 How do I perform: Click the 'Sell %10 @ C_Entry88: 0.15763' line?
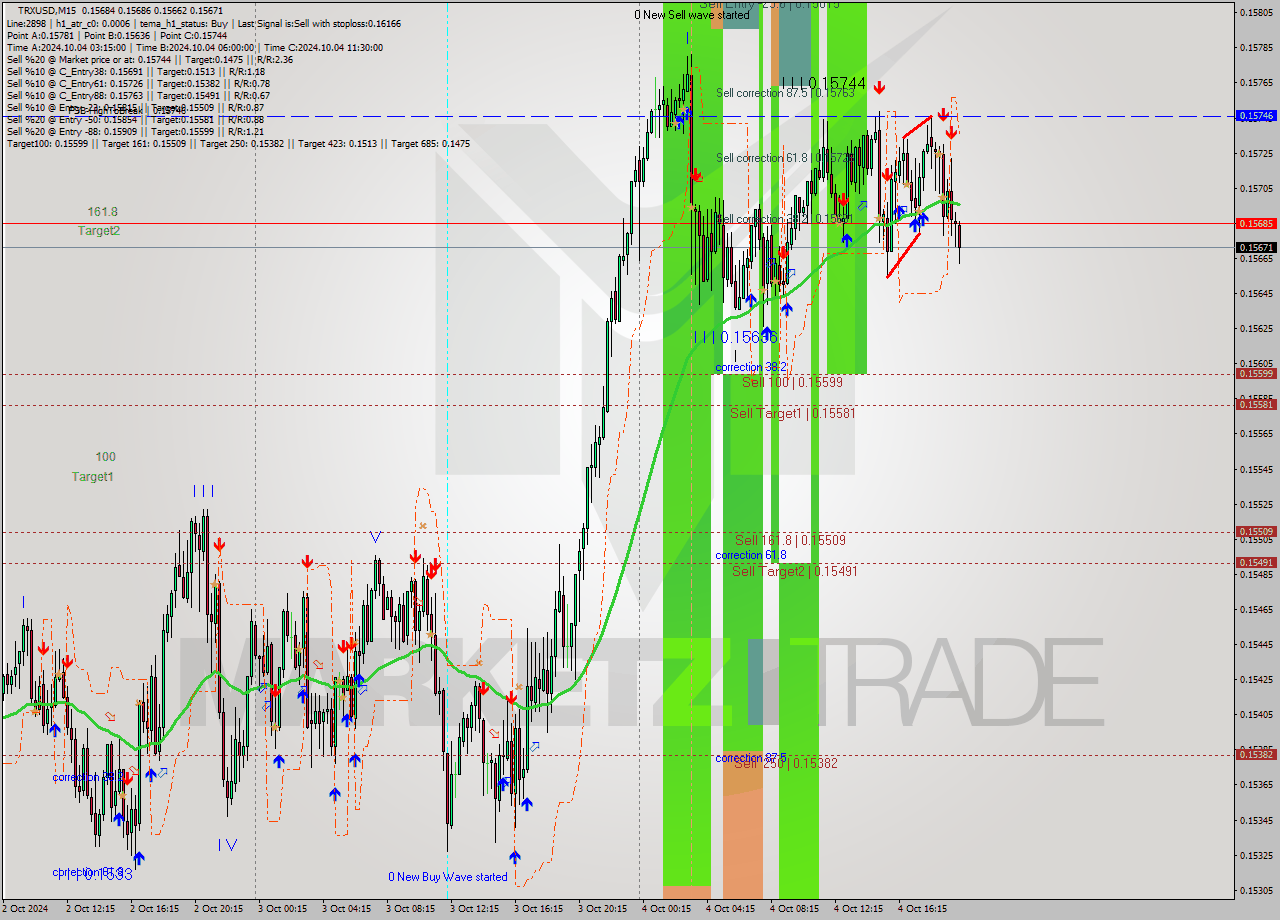click(136, 95)
